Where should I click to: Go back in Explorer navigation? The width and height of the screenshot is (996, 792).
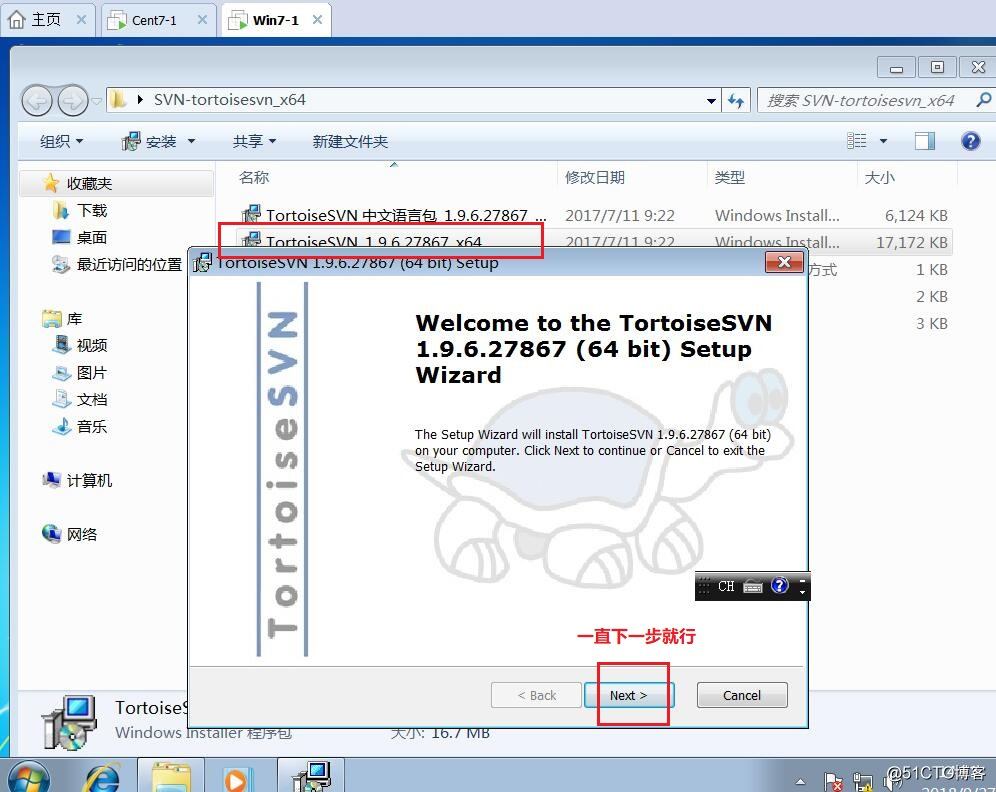click(37, 100)
